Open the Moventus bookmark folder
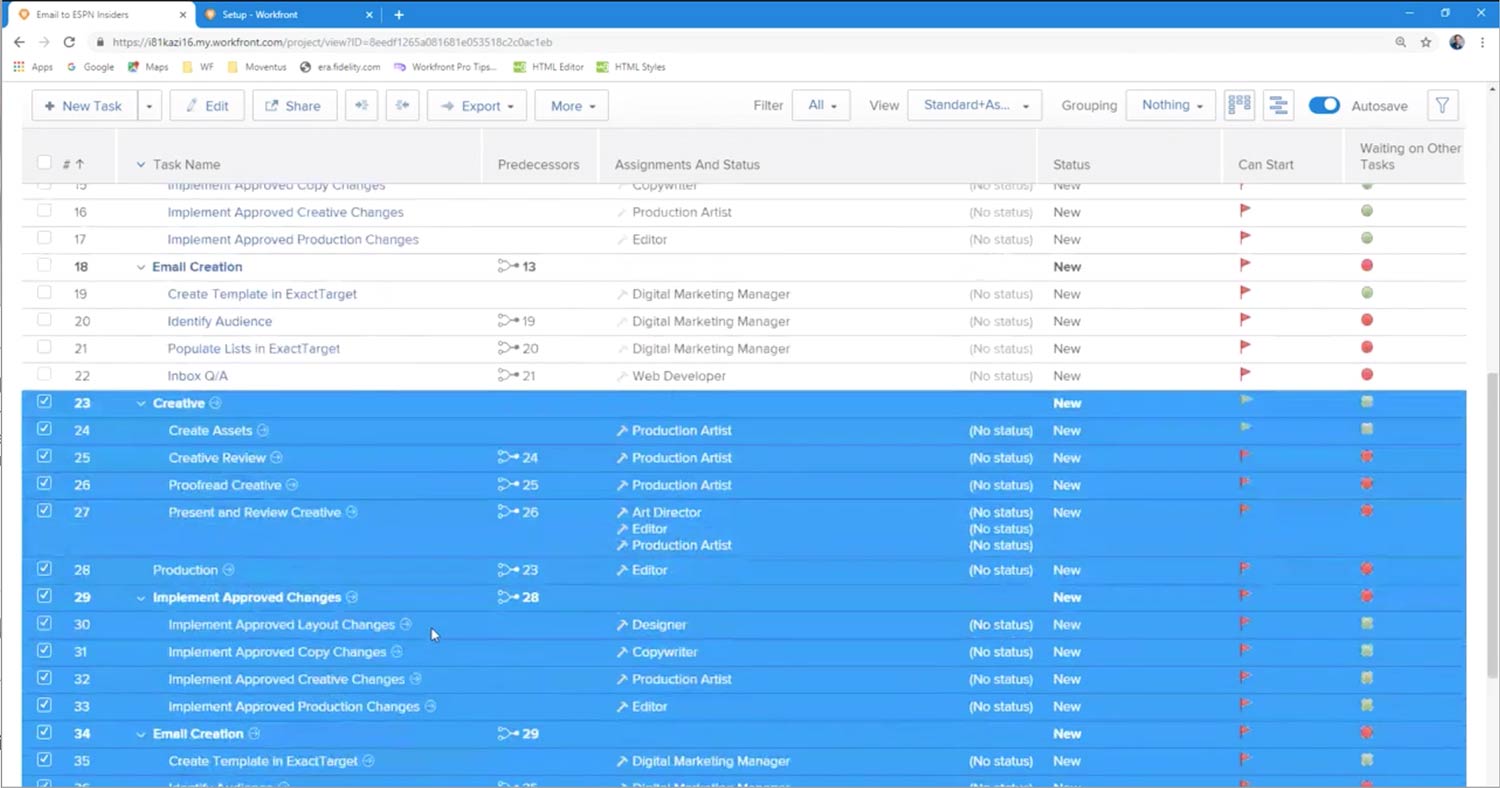This screenshot has height=788, width=1500. click(x=257, y=67)
